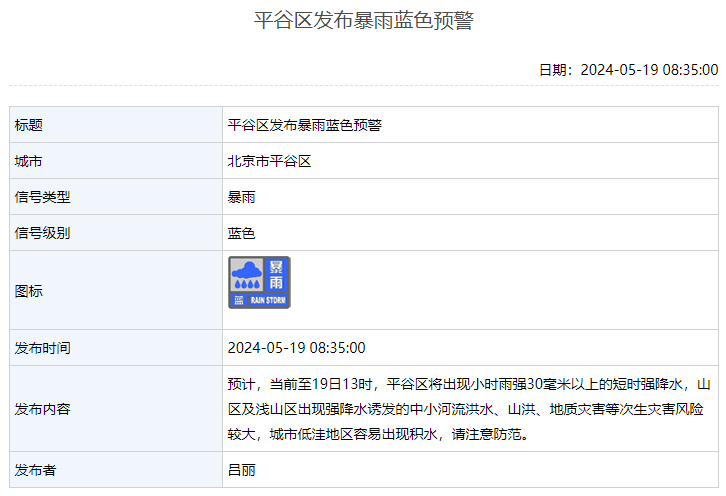Select the 发布者 row label
The height and width of the screenshot is (496, 726).
[x=36, y=469]
